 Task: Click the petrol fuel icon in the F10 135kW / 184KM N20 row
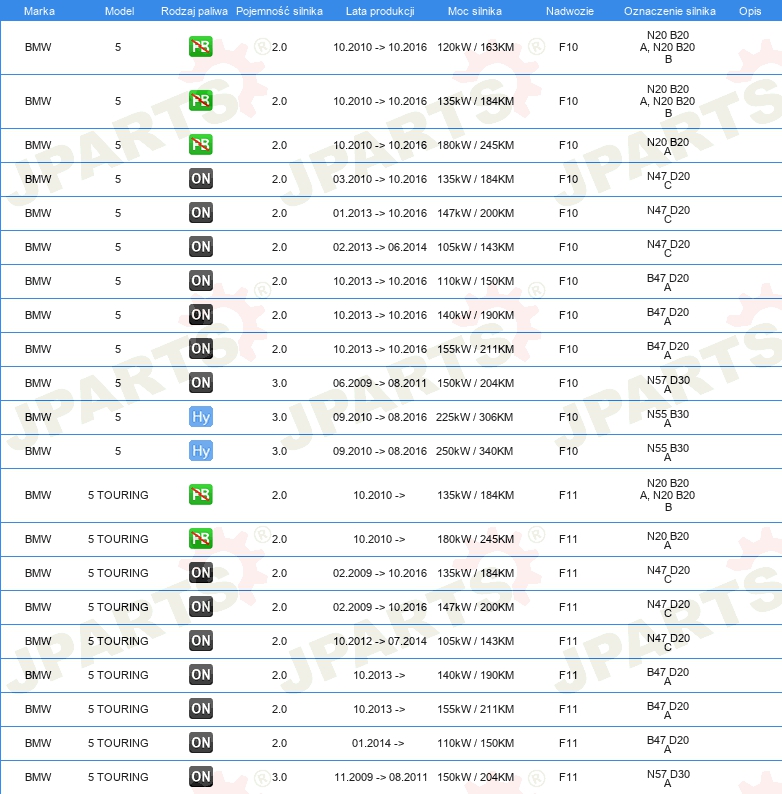[201, 101]
